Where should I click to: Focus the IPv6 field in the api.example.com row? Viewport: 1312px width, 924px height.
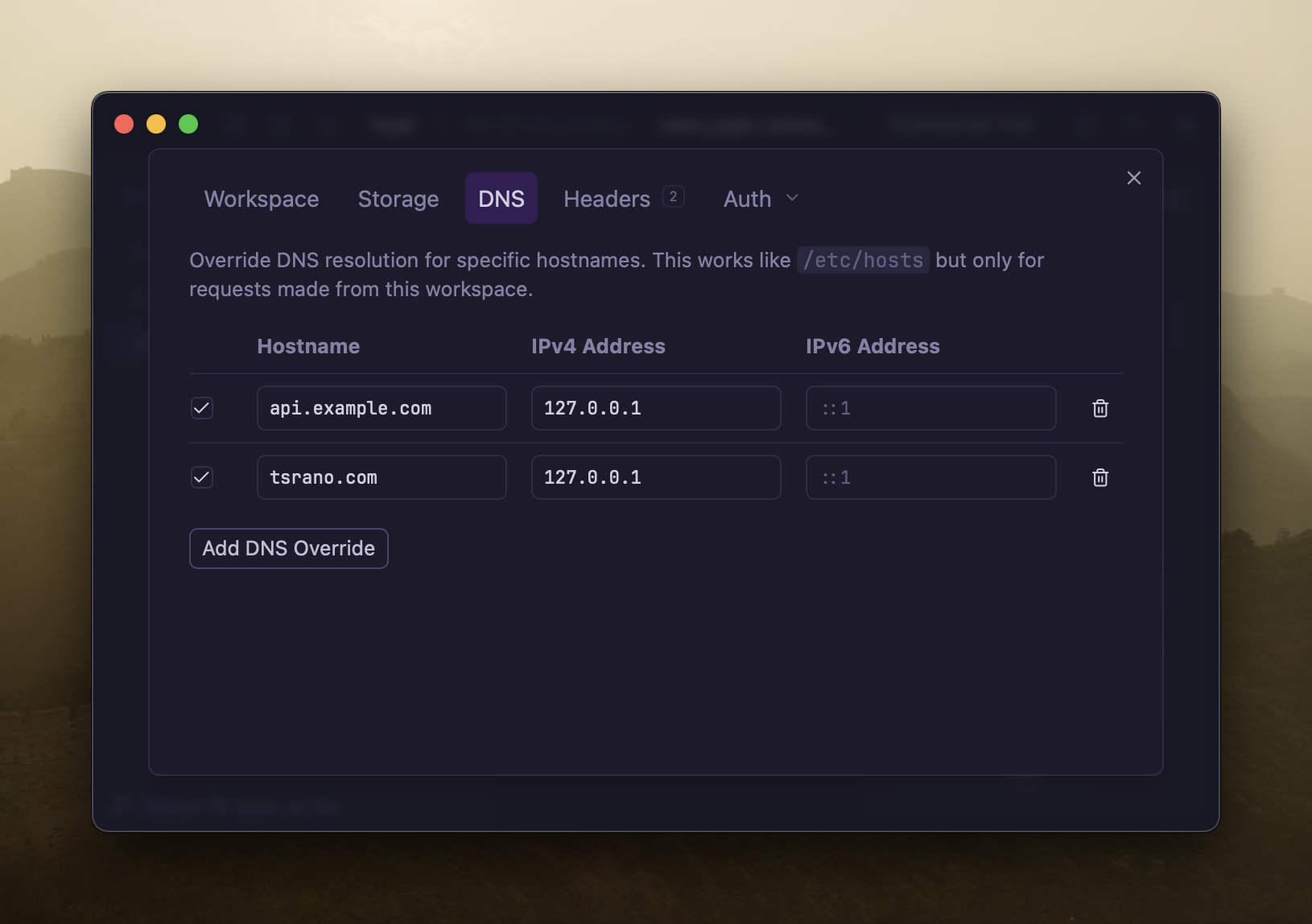click(x=930, y=408)
